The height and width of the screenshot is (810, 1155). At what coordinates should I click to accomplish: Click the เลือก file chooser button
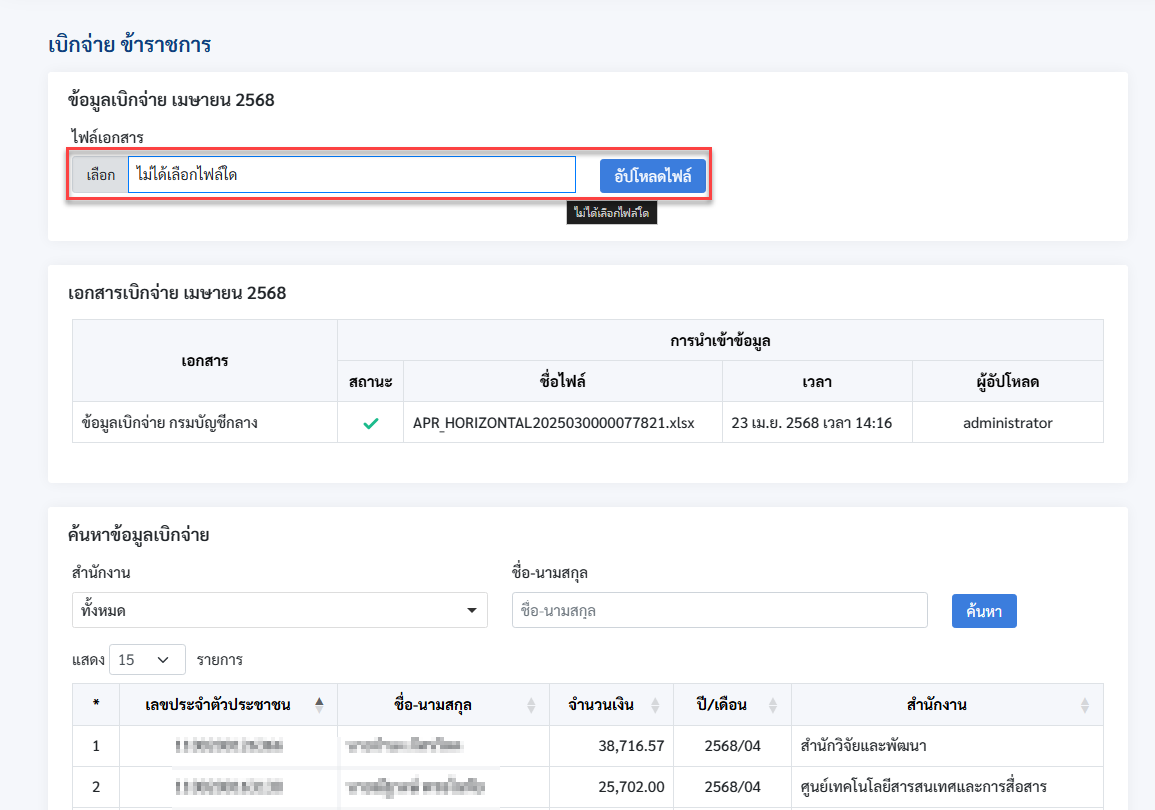tap(100, 175)
